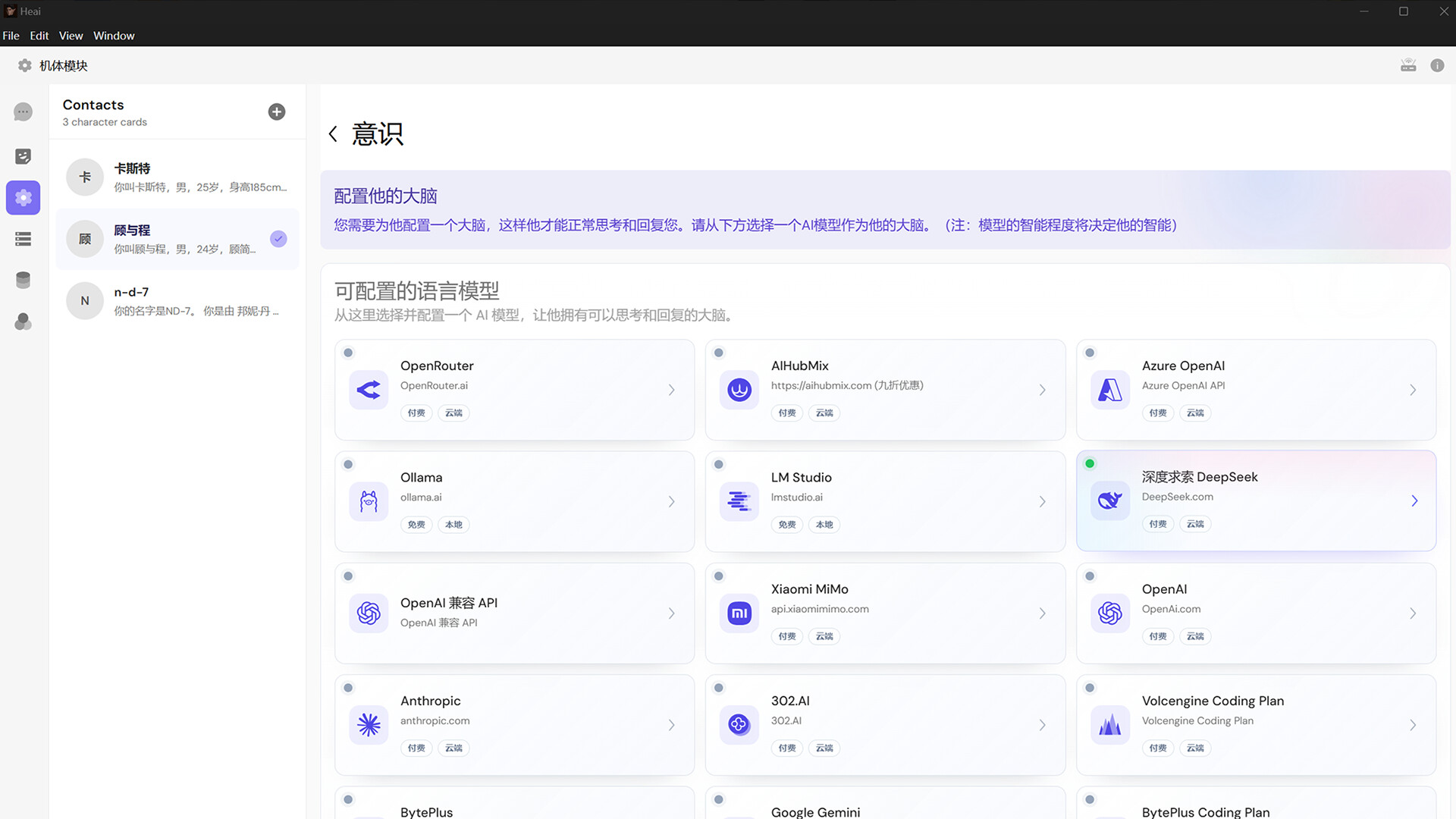Viewport: 1456px width, 819px height.
Task: Expand the Anthropic card chevron
Action: [x=672, y=725]
